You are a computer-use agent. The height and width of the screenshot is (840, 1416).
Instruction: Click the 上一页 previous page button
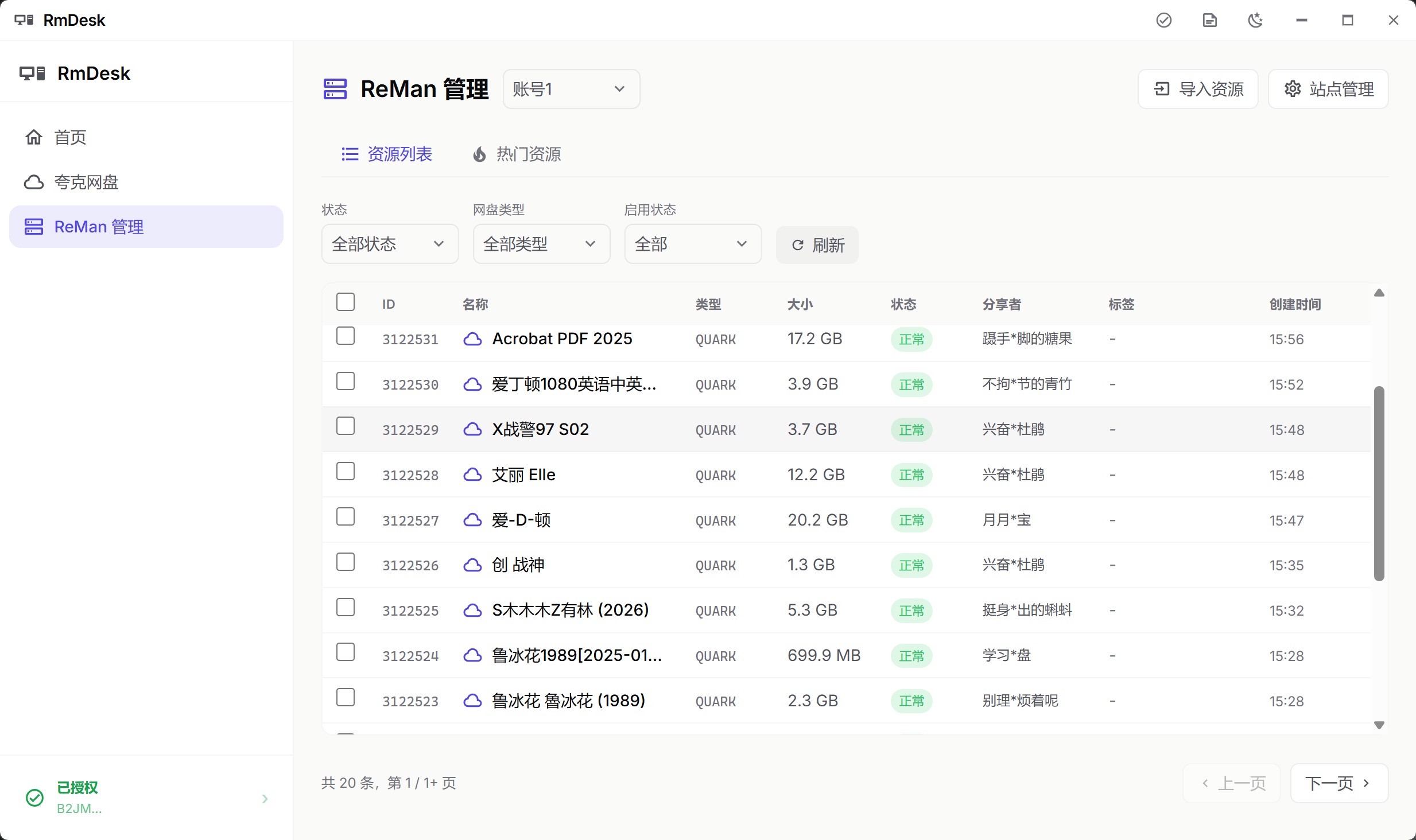pyautogui.click(x=1232, y=783)
